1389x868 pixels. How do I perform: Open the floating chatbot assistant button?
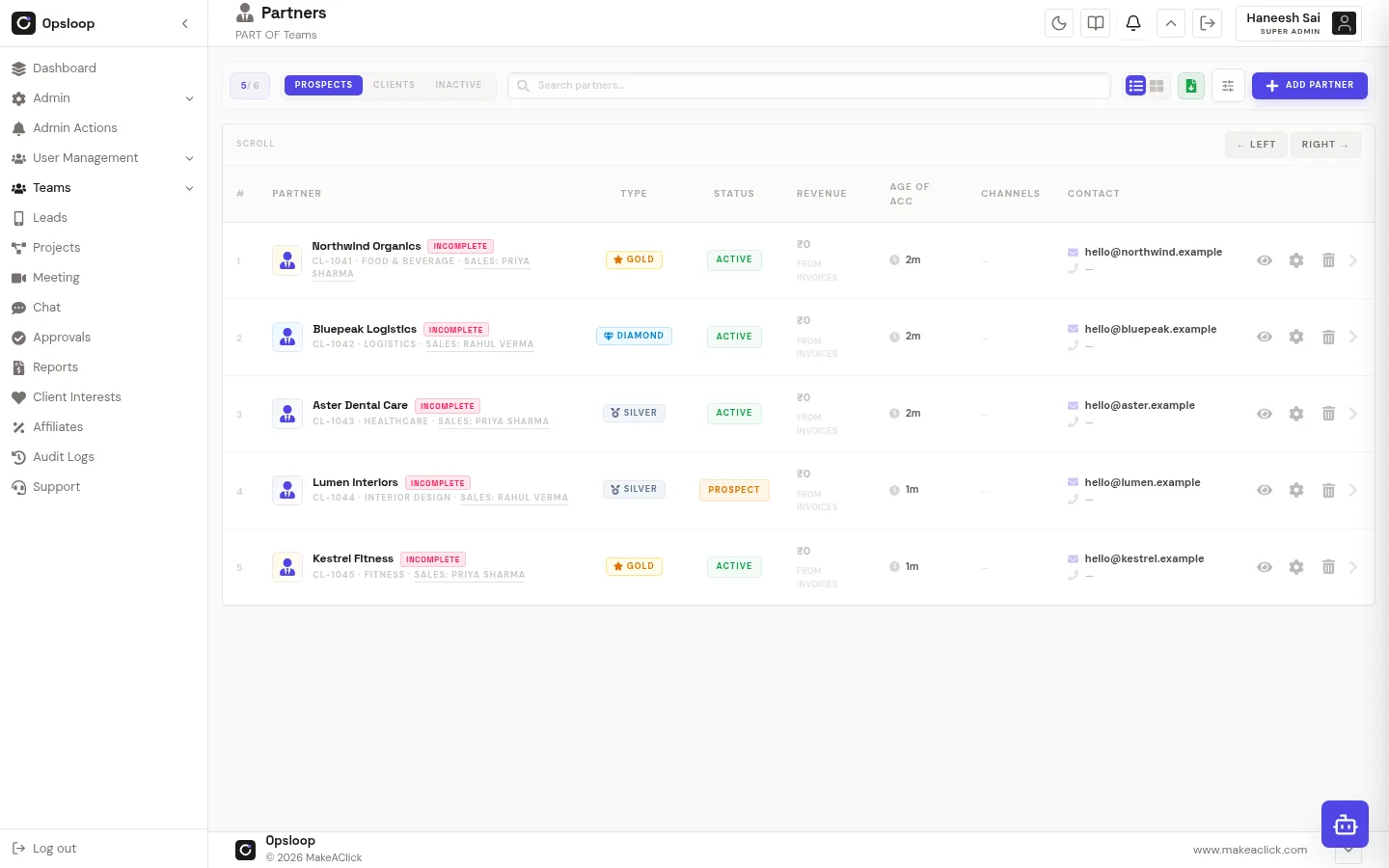point(1345,825)
